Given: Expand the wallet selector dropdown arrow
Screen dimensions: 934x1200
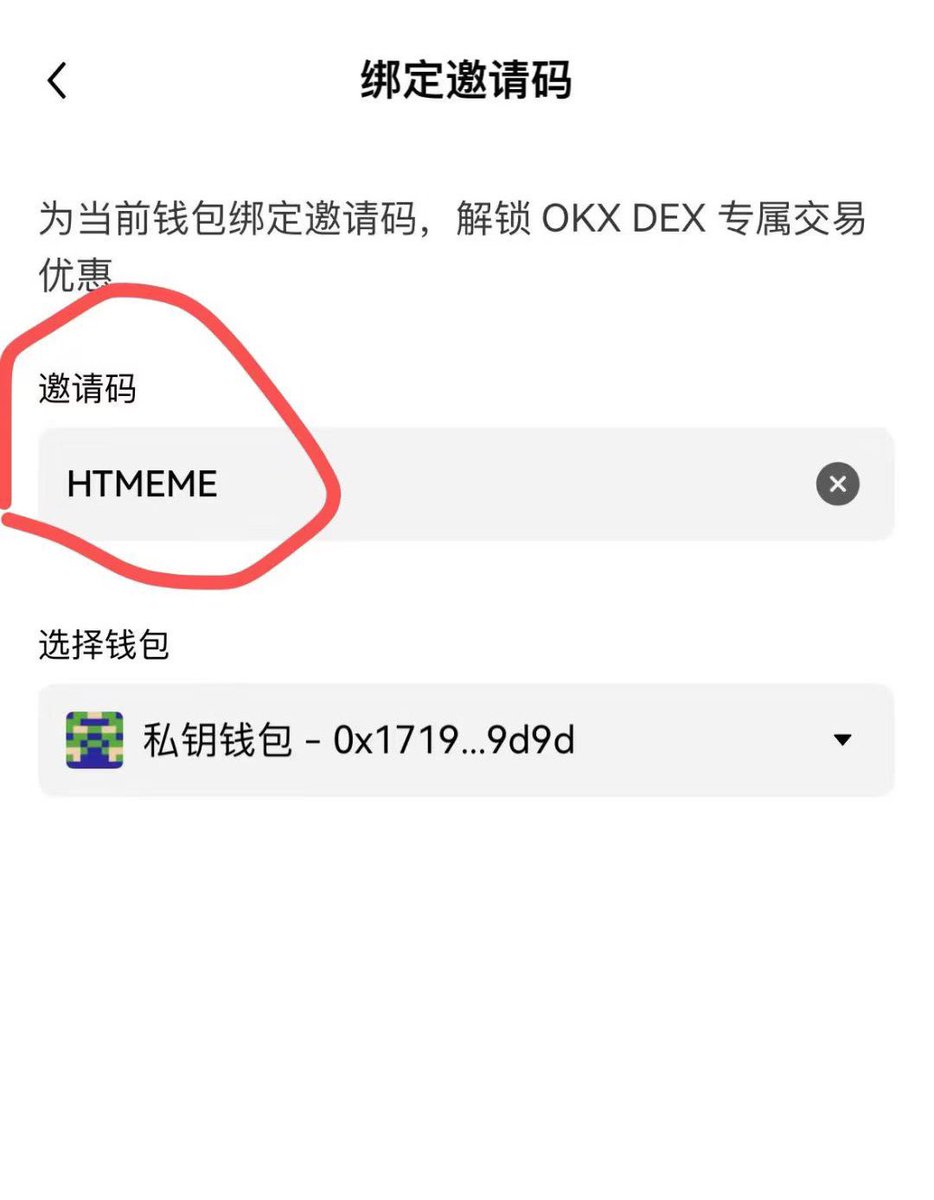Looking at the screenshot, I should coord(842,740).
